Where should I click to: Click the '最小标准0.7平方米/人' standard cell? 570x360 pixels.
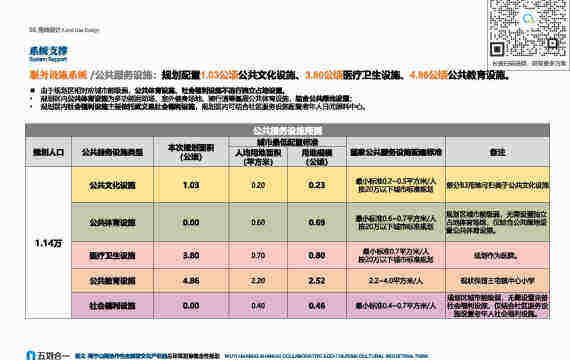pos(396,255)
